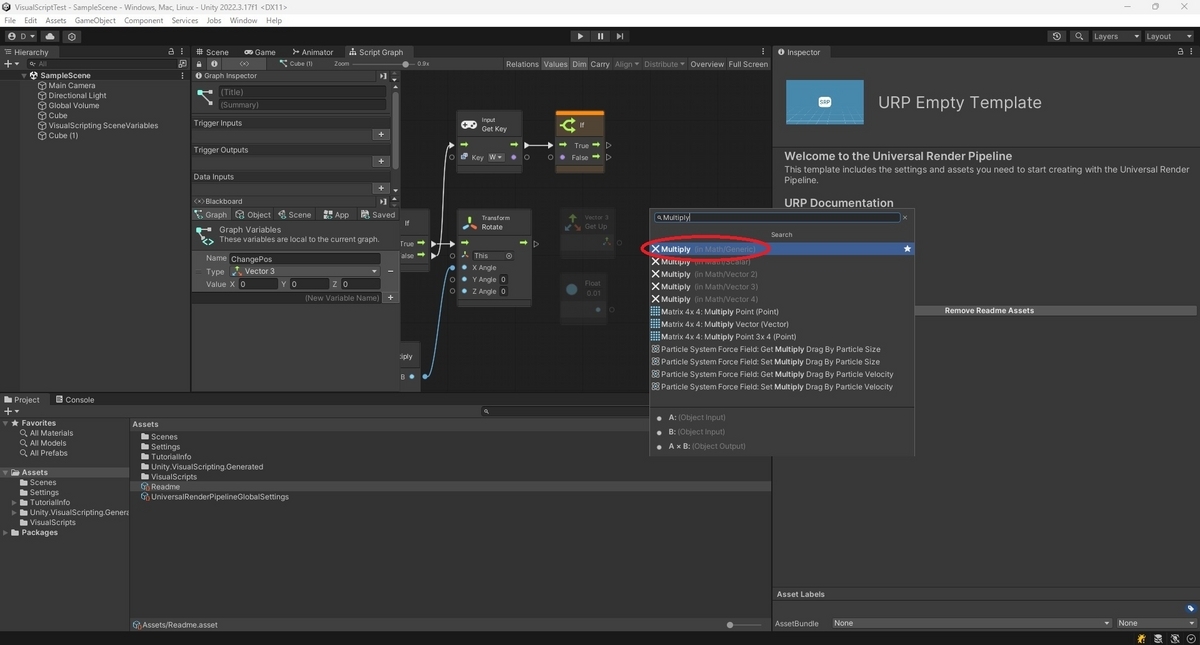Toggle the Carry option
Viewport: 1200px width, 645px height.
coord(600,64)
